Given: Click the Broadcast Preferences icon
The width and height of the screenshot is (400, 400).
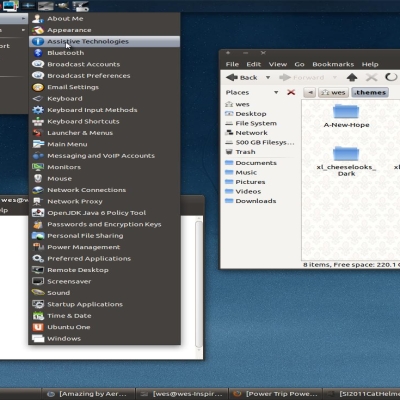Looking at the screenshot, I should click(38, 76).
